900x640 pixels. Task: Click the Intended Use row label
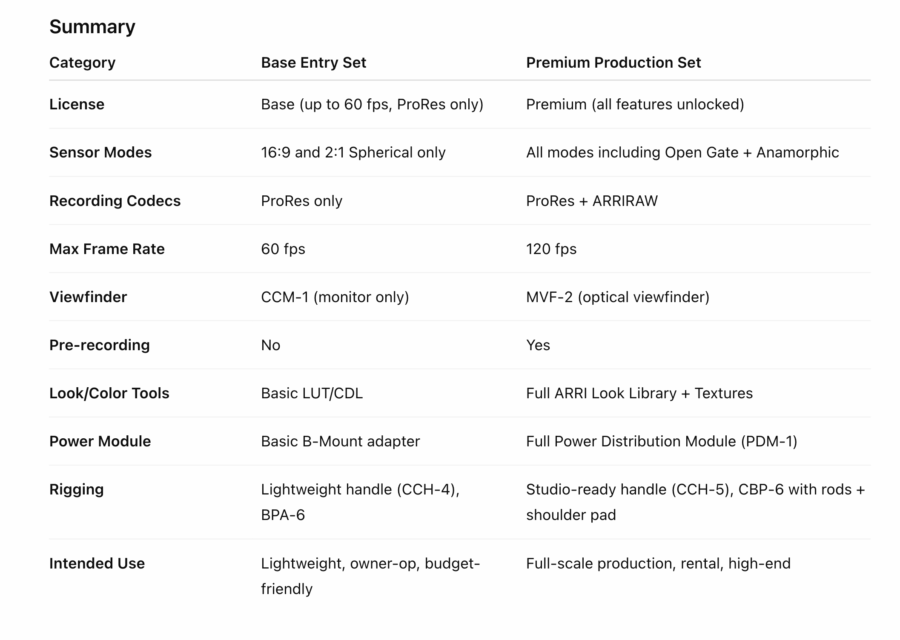tap(97, 563)
